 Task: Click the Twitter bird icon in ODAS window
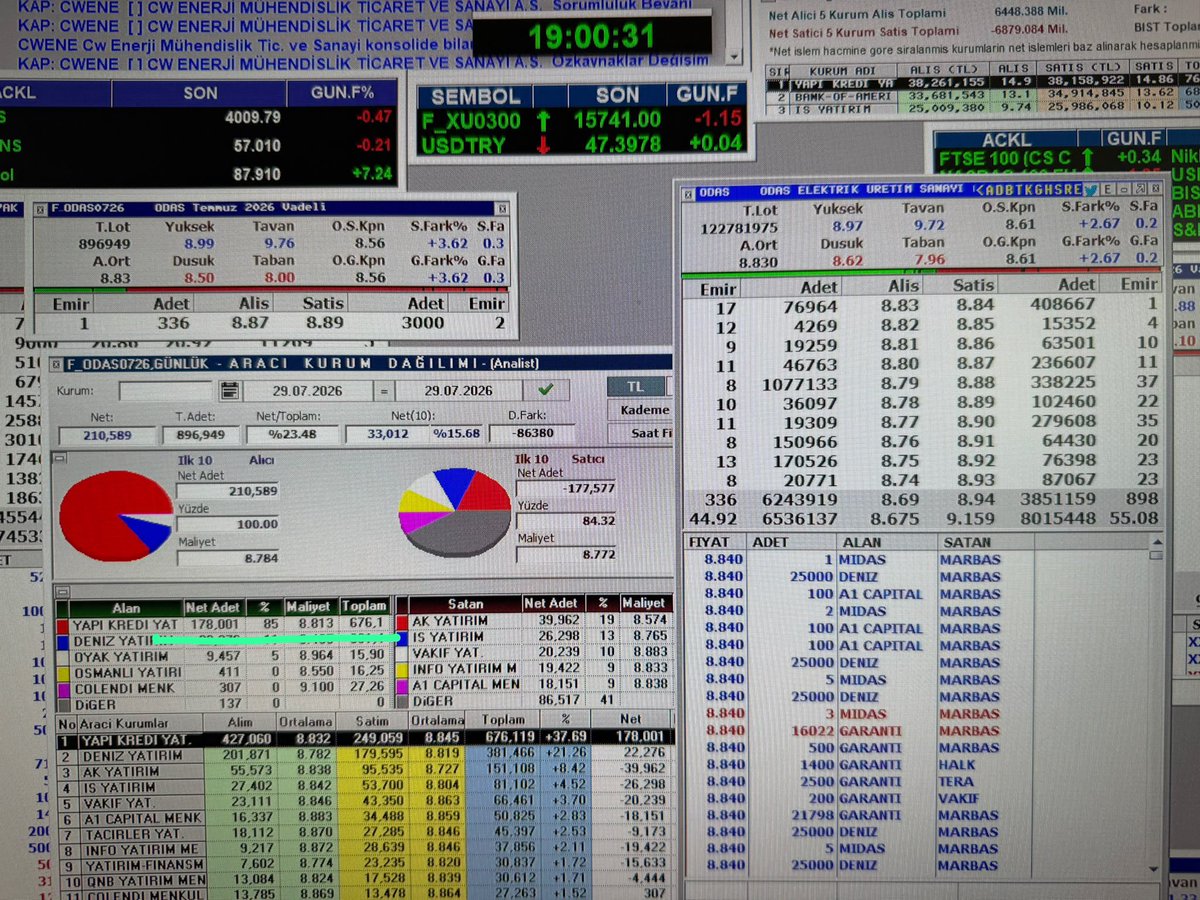[1089, 190]
